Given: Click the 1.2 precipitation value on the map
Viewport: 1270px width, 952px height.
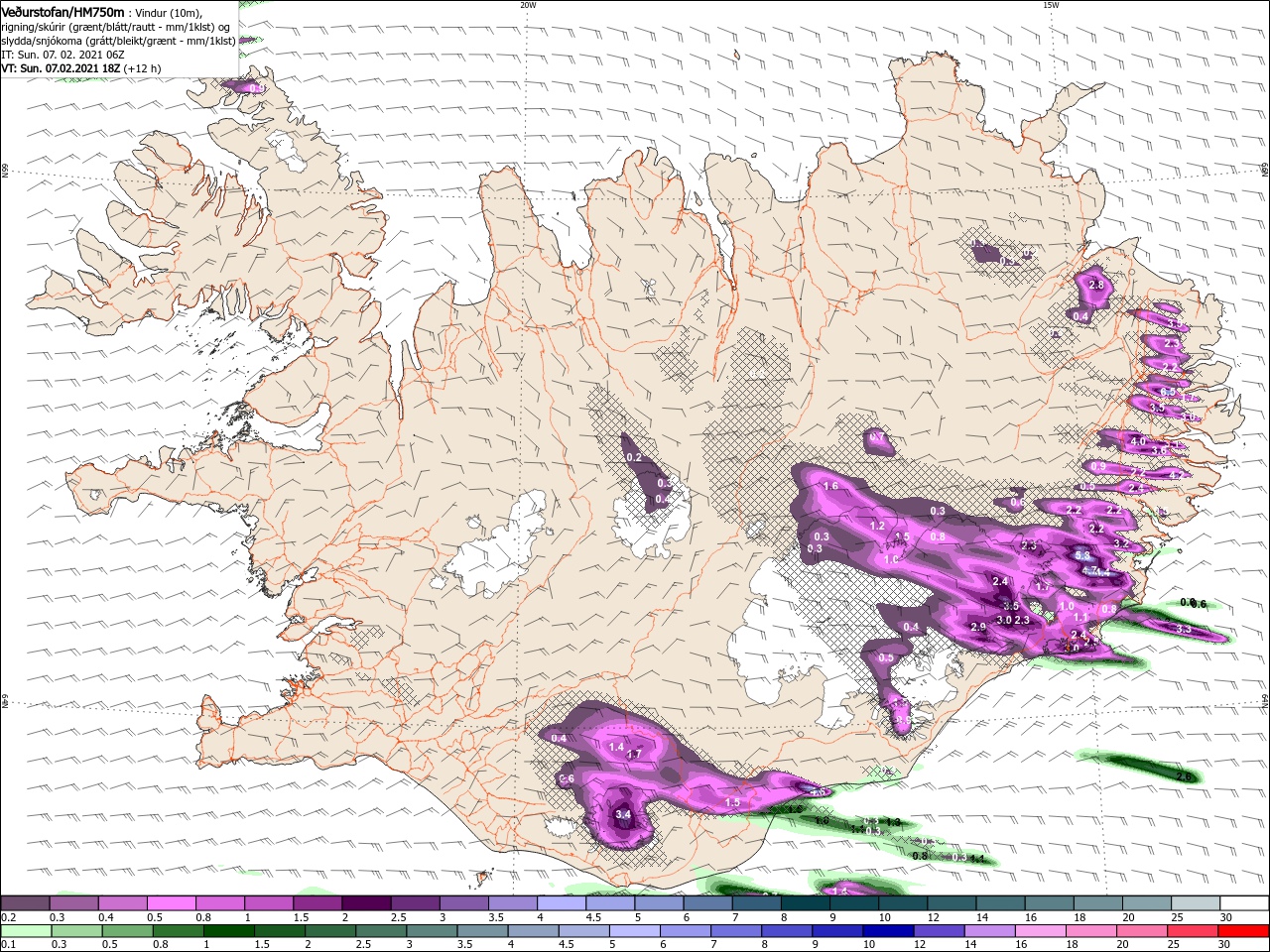Looking at the screenshot, I should (x=877, y=527).
